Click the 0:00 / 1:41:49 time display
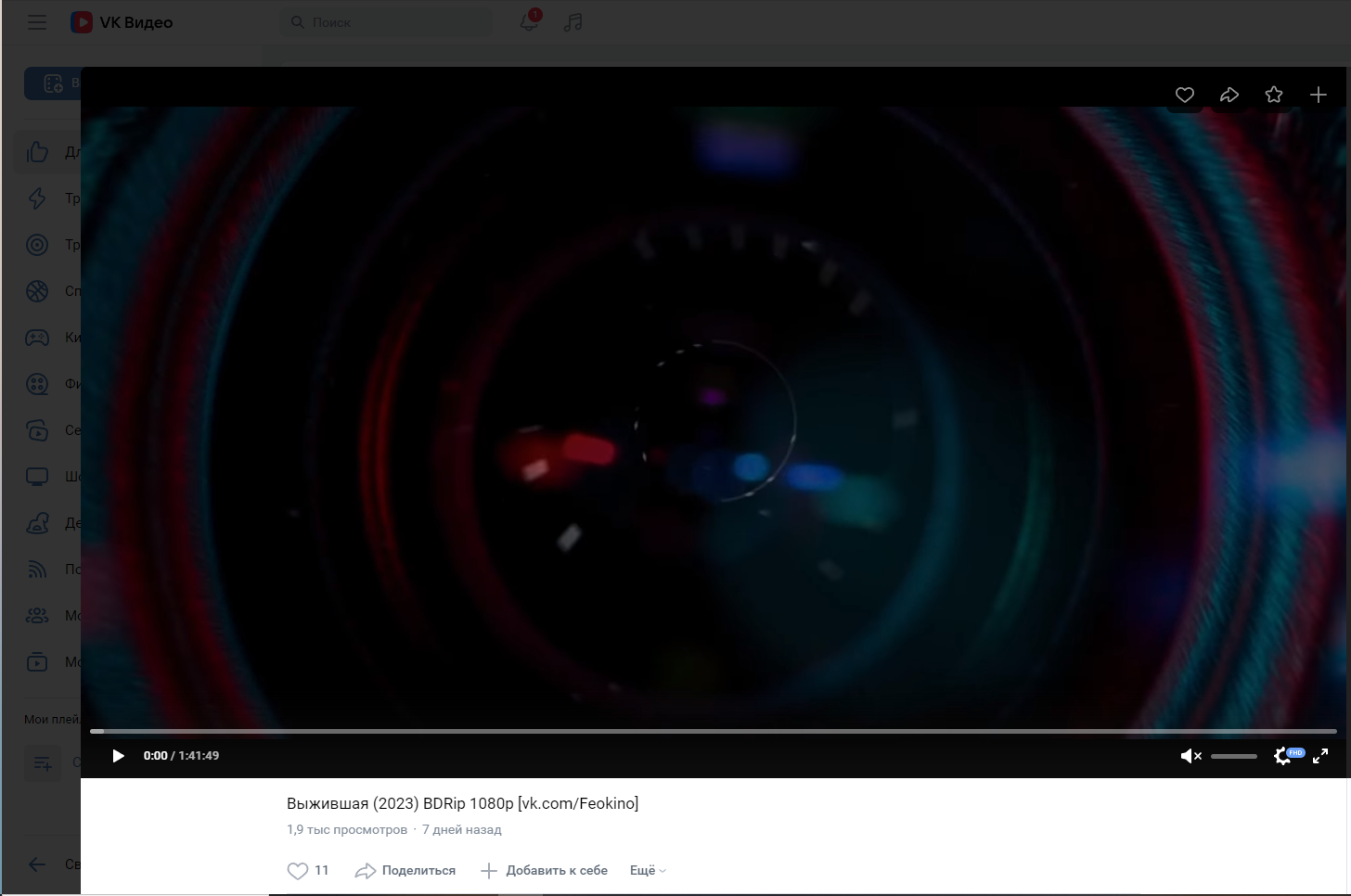Image resolution: width=1351 pixels, height=896 pixels. click(181, 756)
